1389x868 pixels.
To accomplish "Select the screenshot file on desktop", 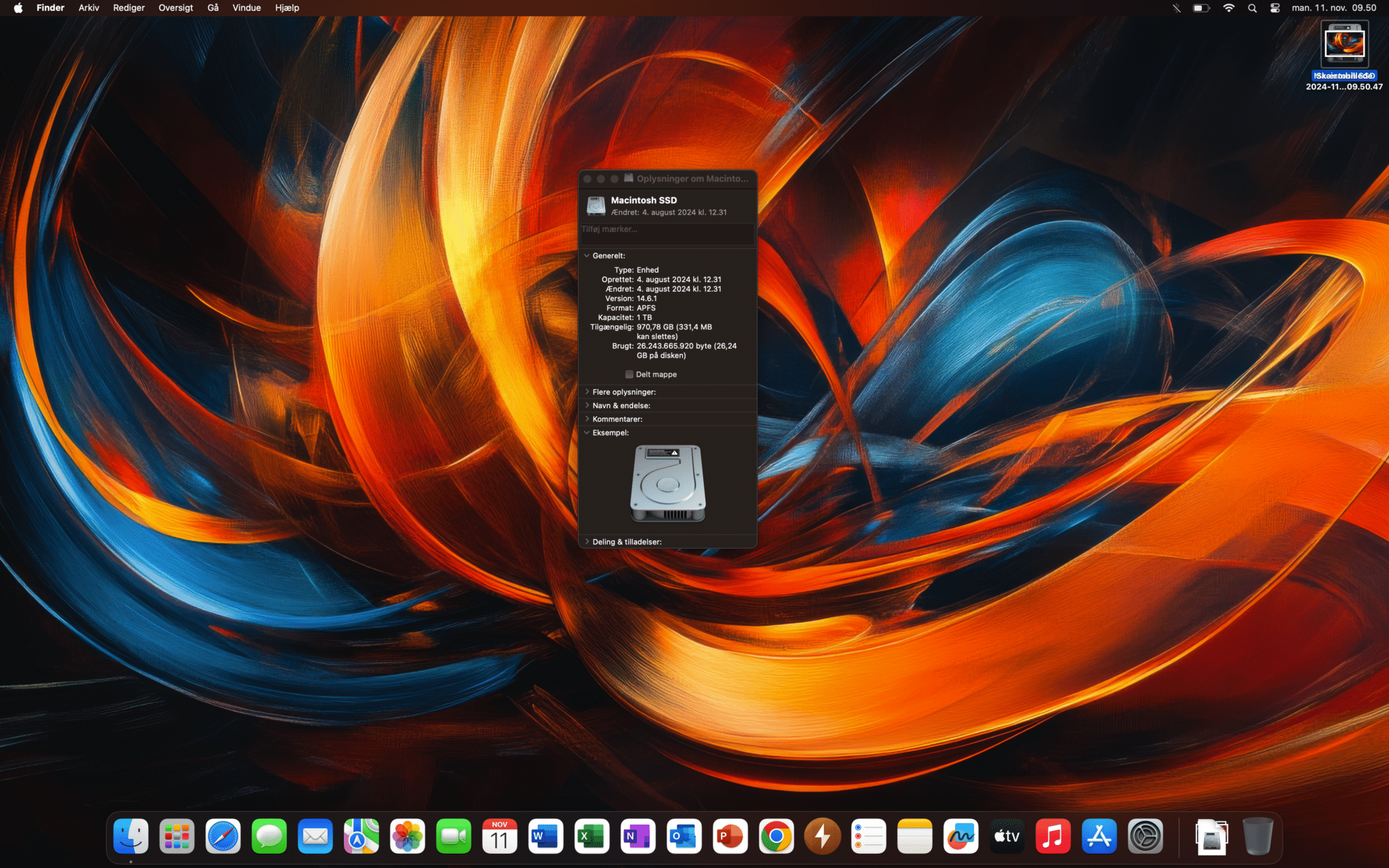I will 1344,45.
